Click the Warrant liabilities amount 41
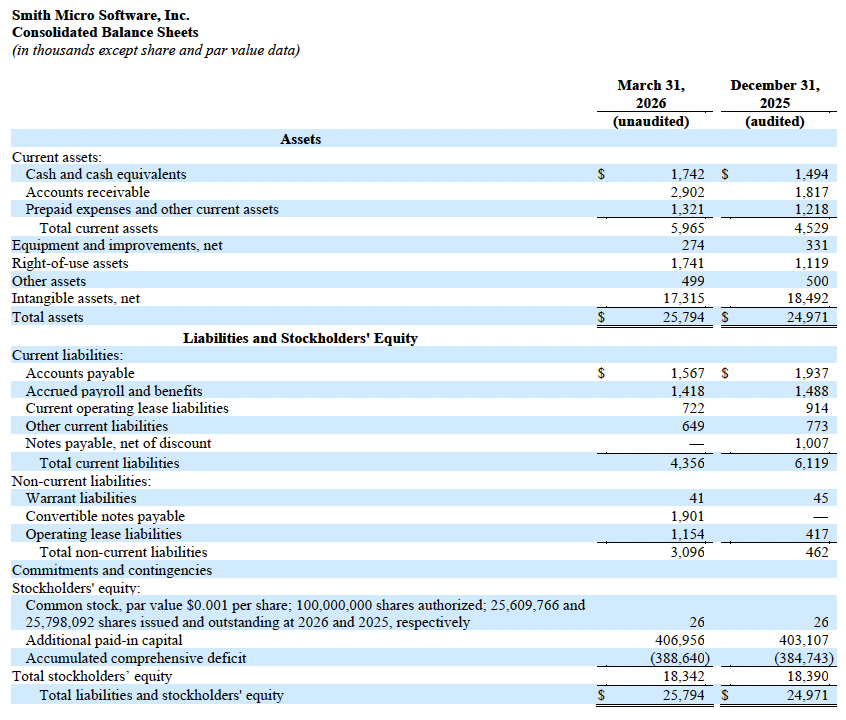 click(697, 497)
